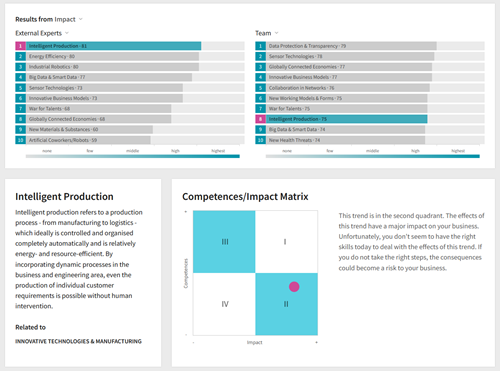
Task: Click quadrant IV of Competences/Impact Matrix
Action: coord(224,304)
